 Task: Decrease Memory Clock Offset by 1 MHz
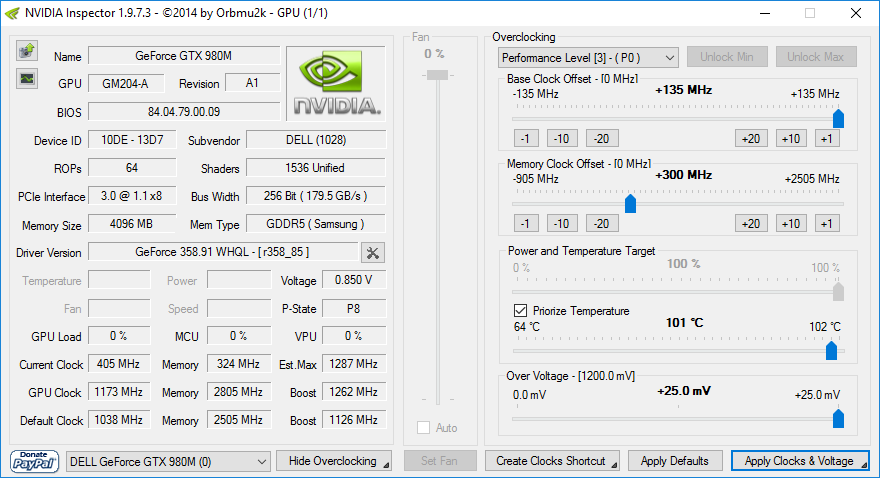click(x=526, y=223)
